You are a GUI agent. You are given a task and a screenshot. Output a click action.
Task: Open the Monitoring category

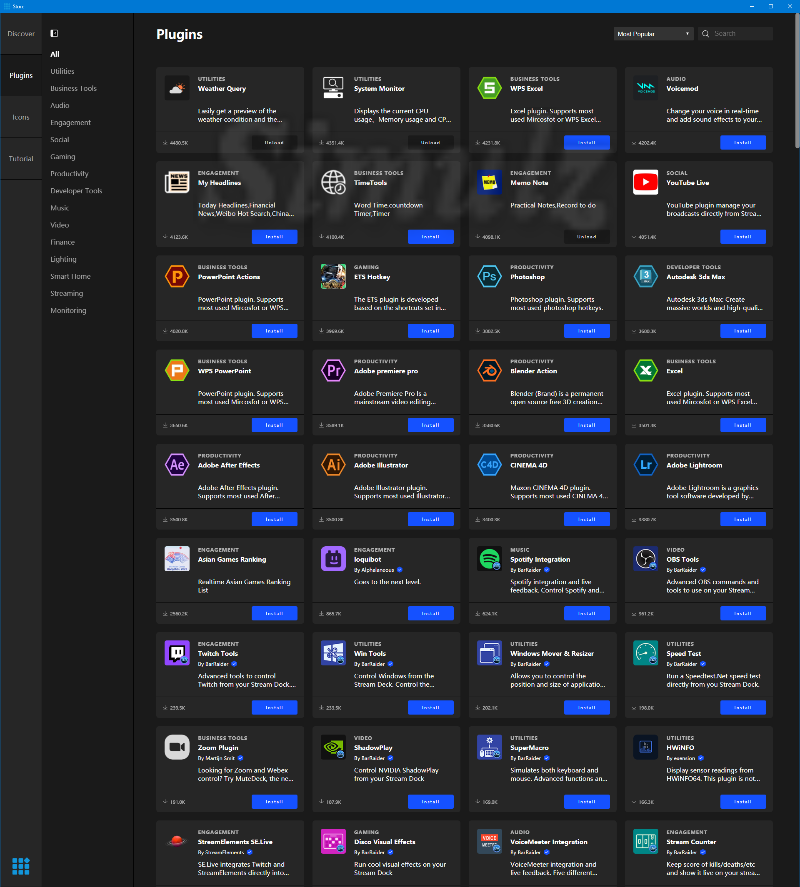(68, 310)
